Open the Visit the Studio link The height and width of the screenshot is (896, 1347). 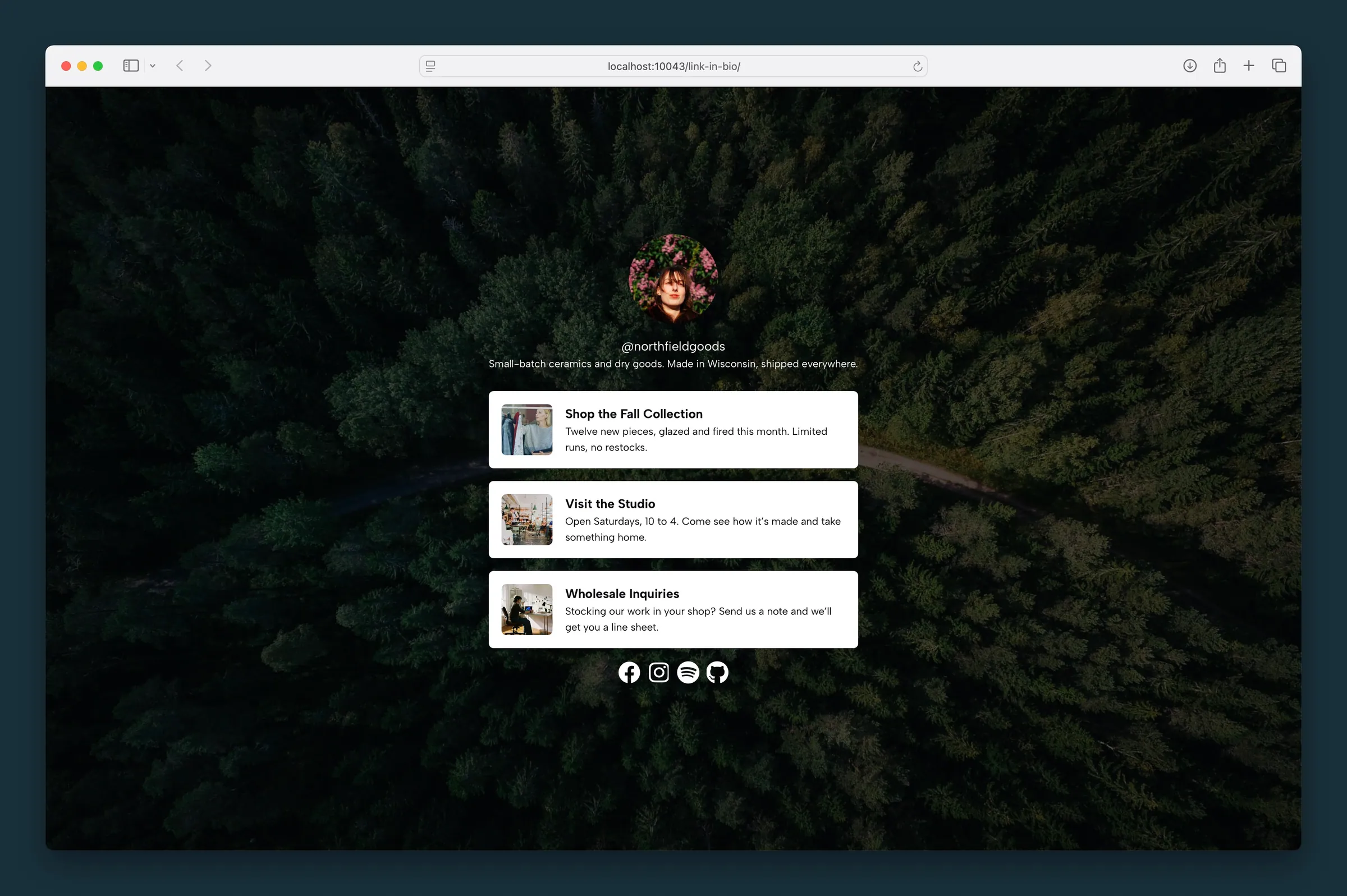tap(673, 520)
